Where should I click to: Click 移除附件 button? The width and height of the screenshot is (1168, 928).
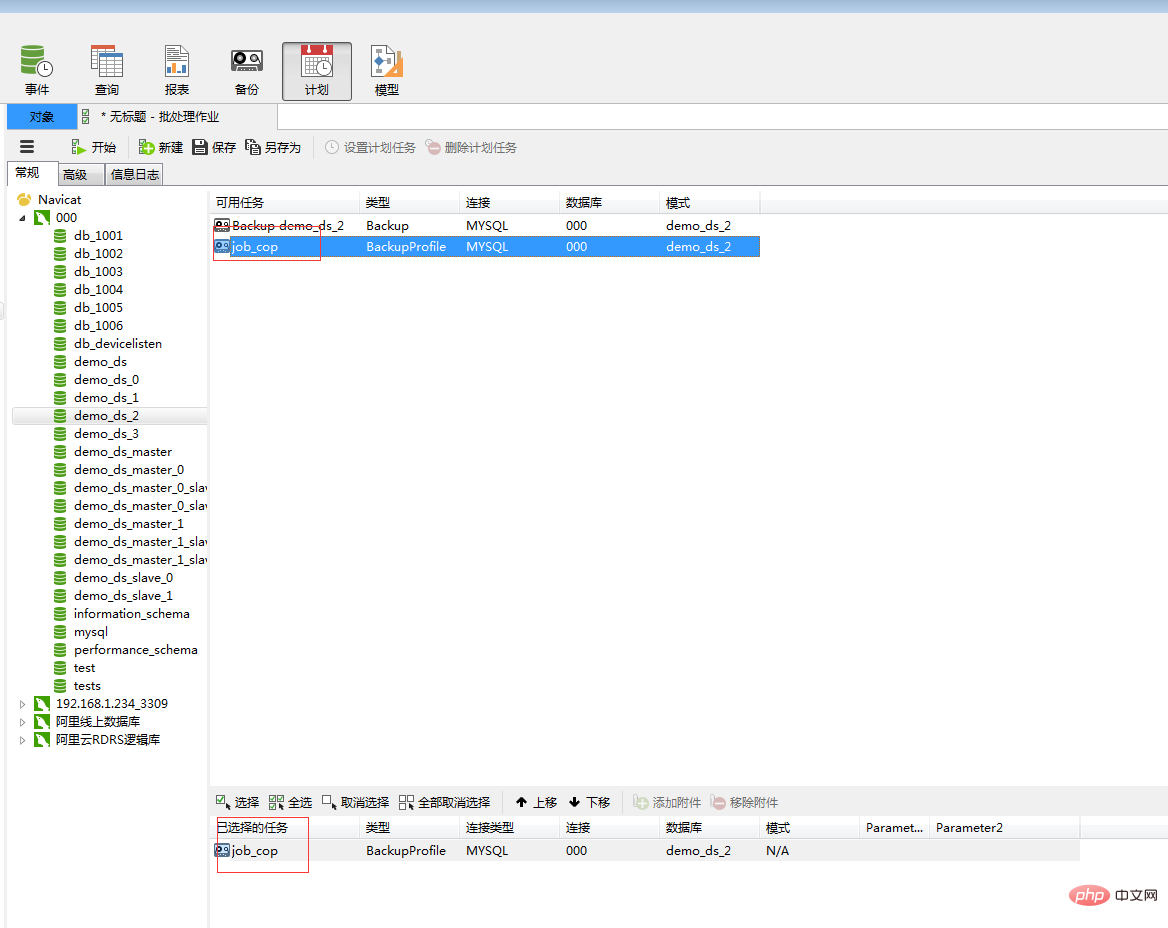point(744,802)
